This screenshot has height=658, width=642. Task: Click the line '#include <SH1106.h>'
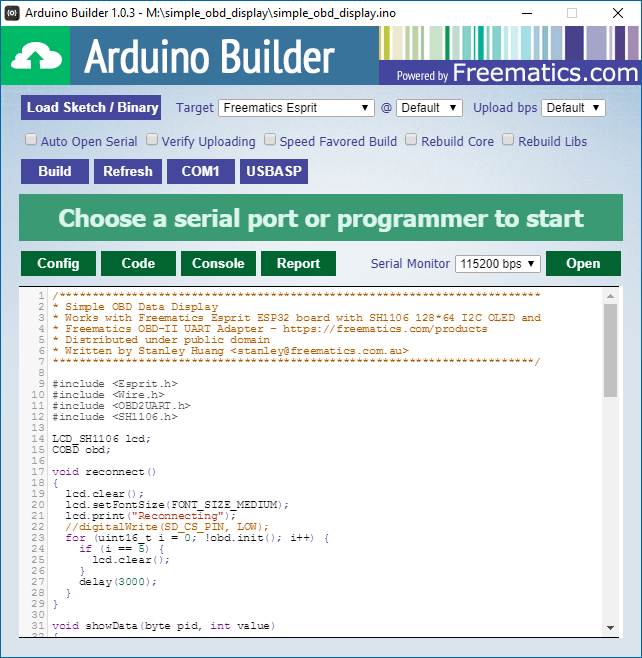coord(115,417)
